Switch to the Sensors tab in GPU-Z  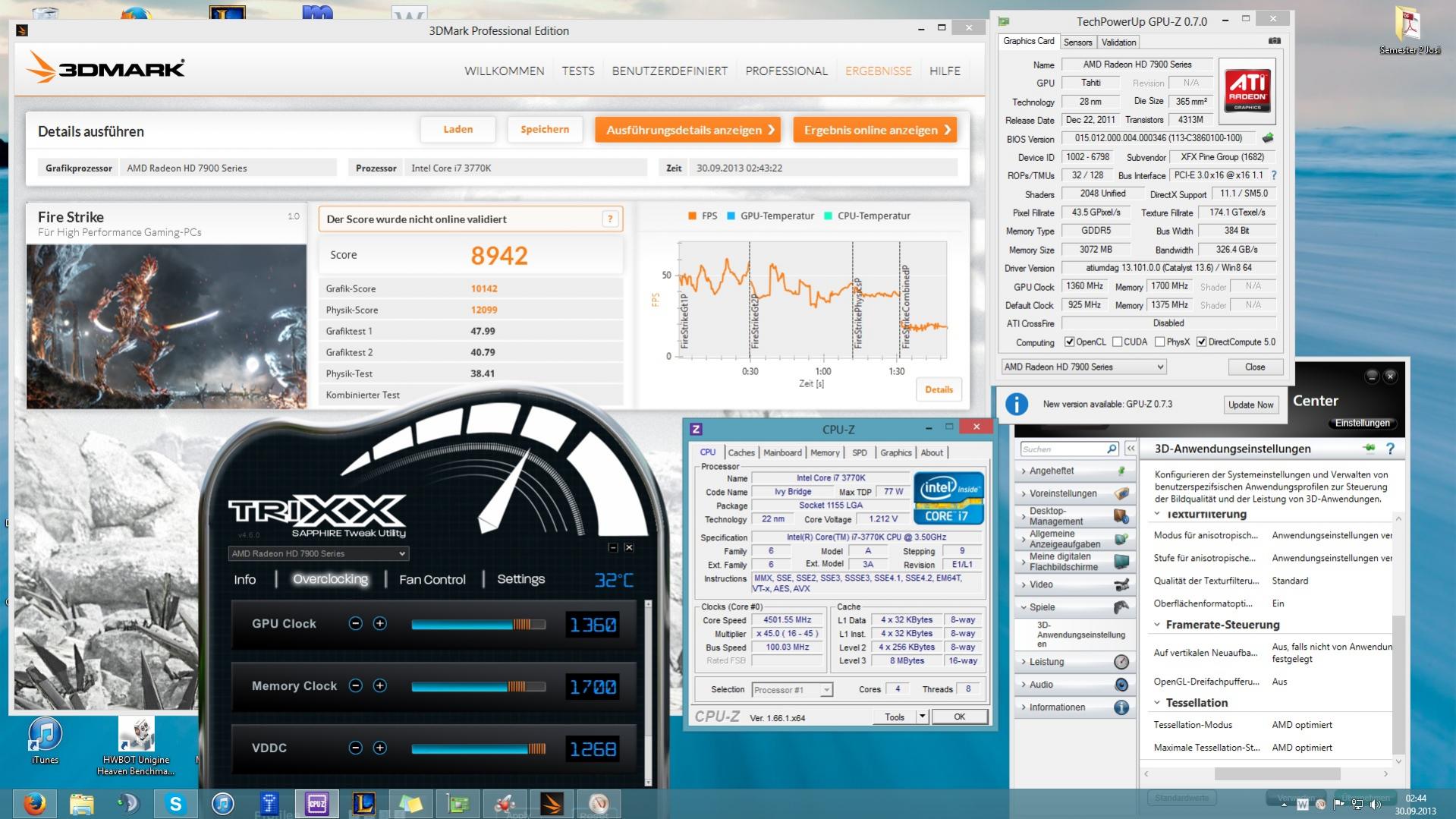click(1077, 42)
